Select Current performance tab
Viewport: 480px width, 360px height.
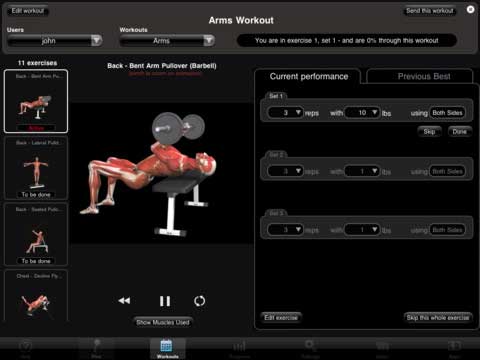tap(308, 76)
